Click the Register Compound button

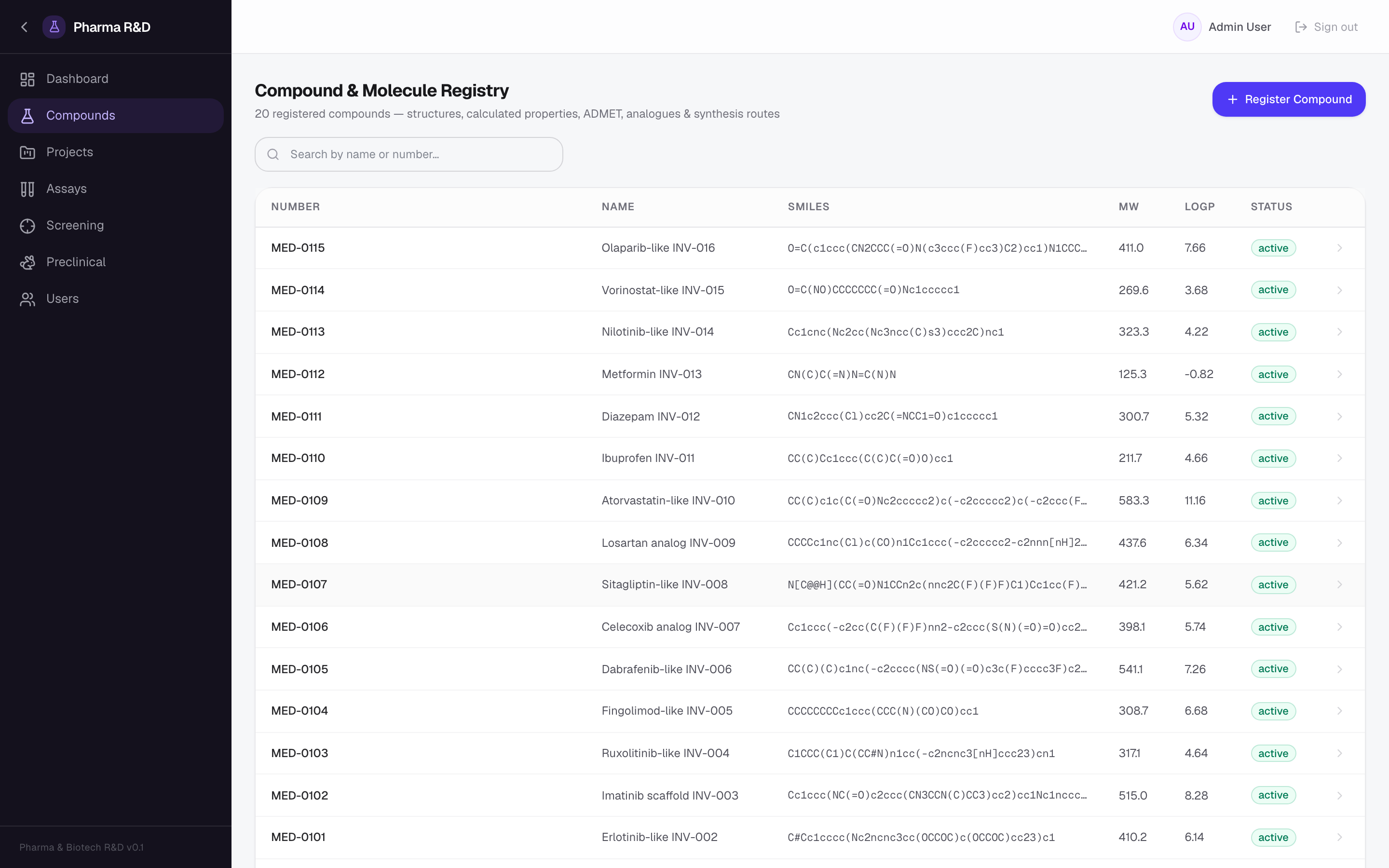tap(1289, 99)
